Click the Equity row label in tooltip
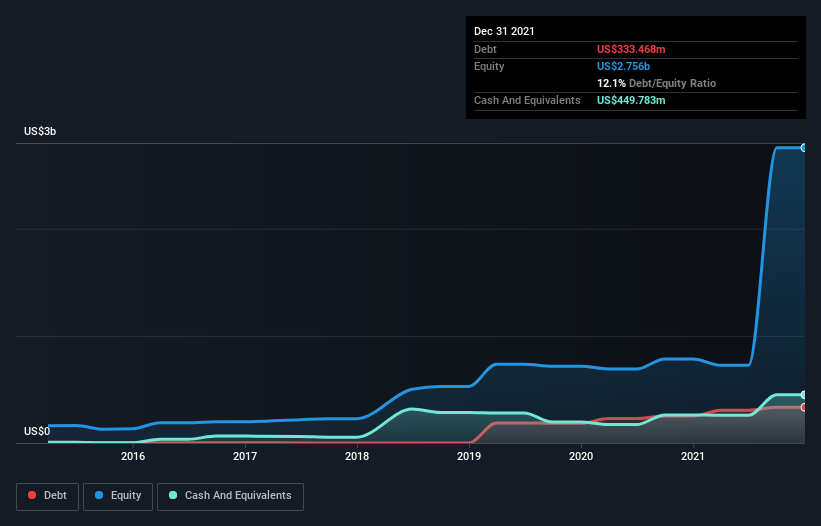Viewport: 821px width, 526px height. [x=489, y=66]
